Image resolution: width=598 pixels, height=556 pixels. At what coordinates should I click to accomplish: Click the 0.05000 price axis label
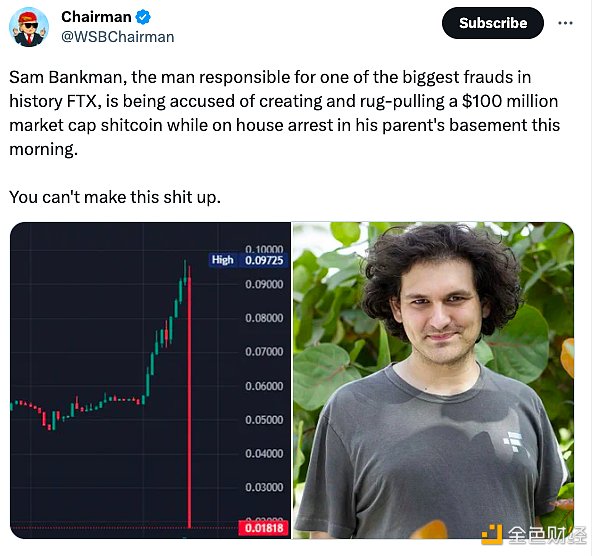coord(264,420)
